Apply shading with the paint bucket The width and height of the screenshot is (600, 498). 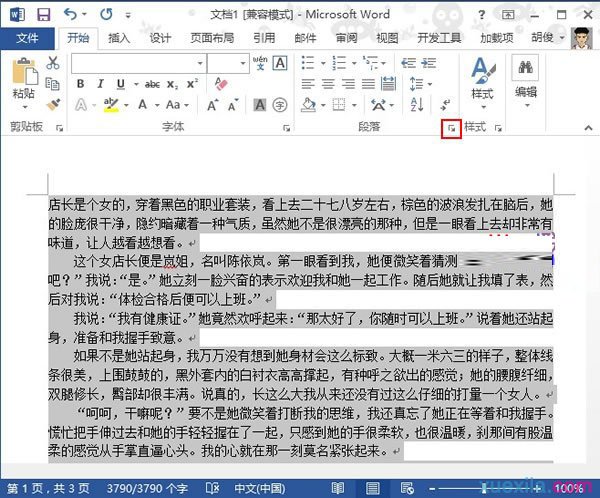[x=308, y=104]
